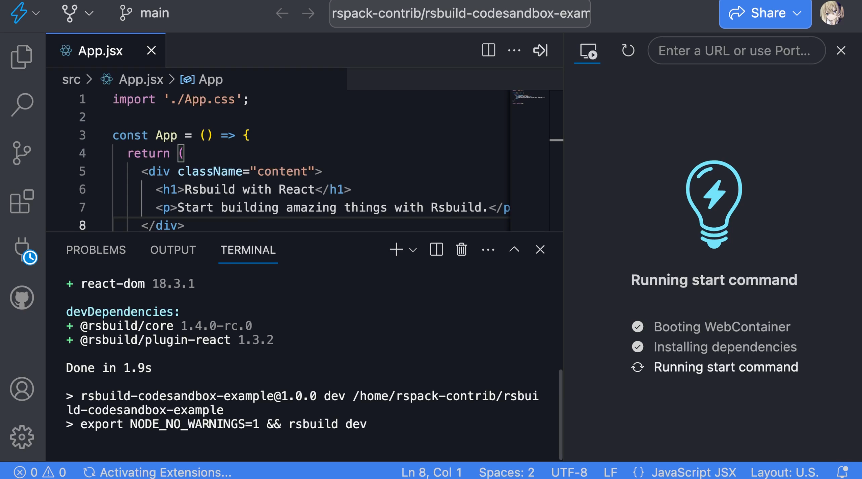Click the preview device toggle icon

click(588, 51)
